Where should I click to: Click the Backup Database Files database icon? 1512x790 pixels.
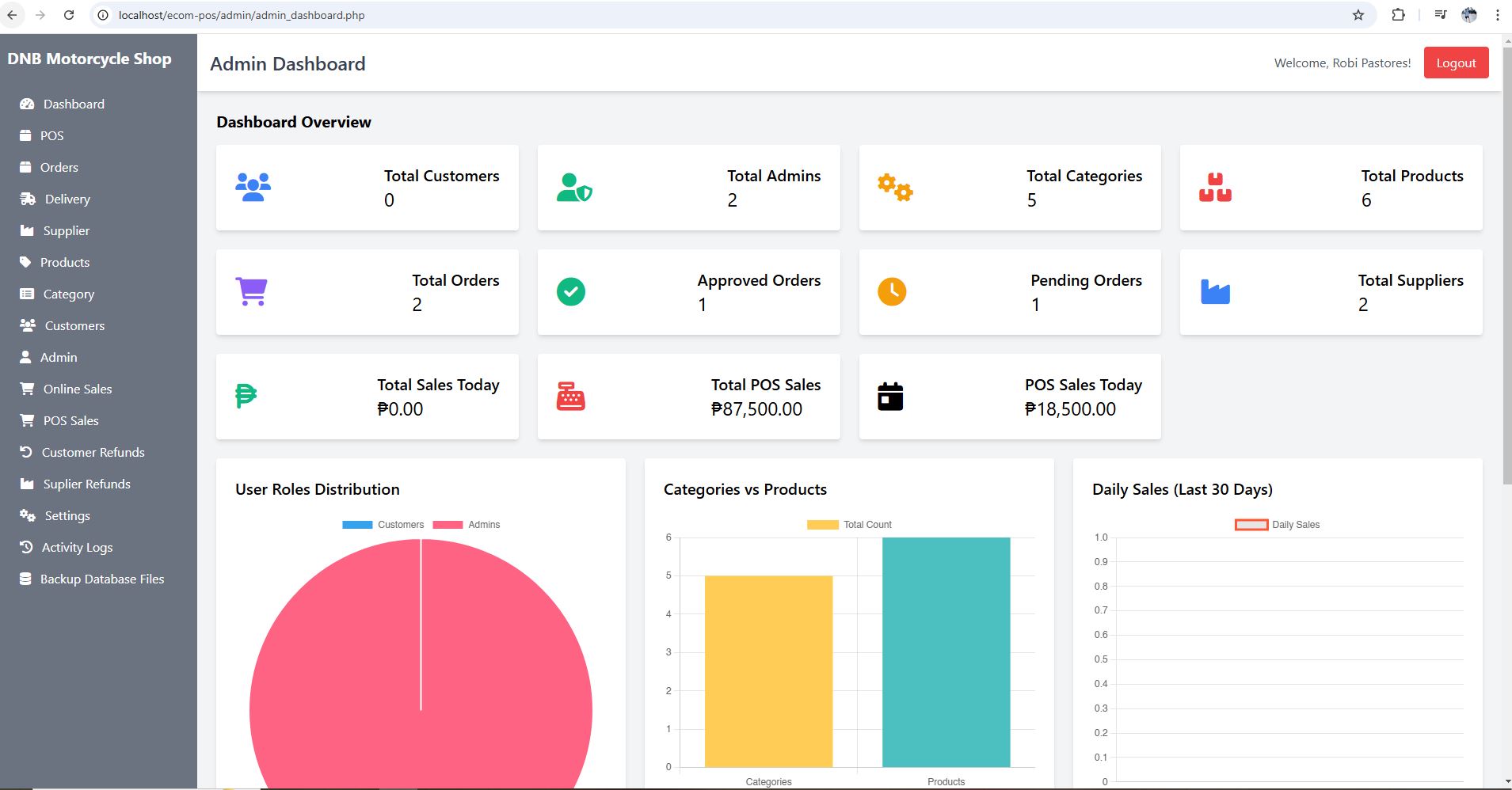25,579
